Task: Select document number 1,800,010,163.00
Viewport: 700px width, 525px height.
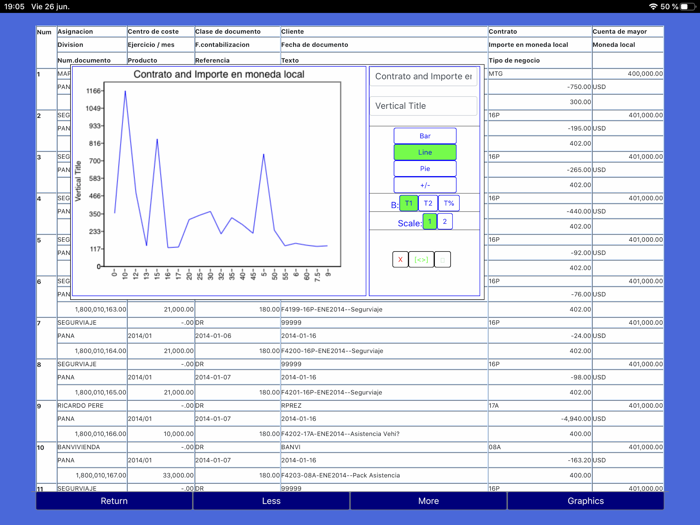Action: pos(92,309)
